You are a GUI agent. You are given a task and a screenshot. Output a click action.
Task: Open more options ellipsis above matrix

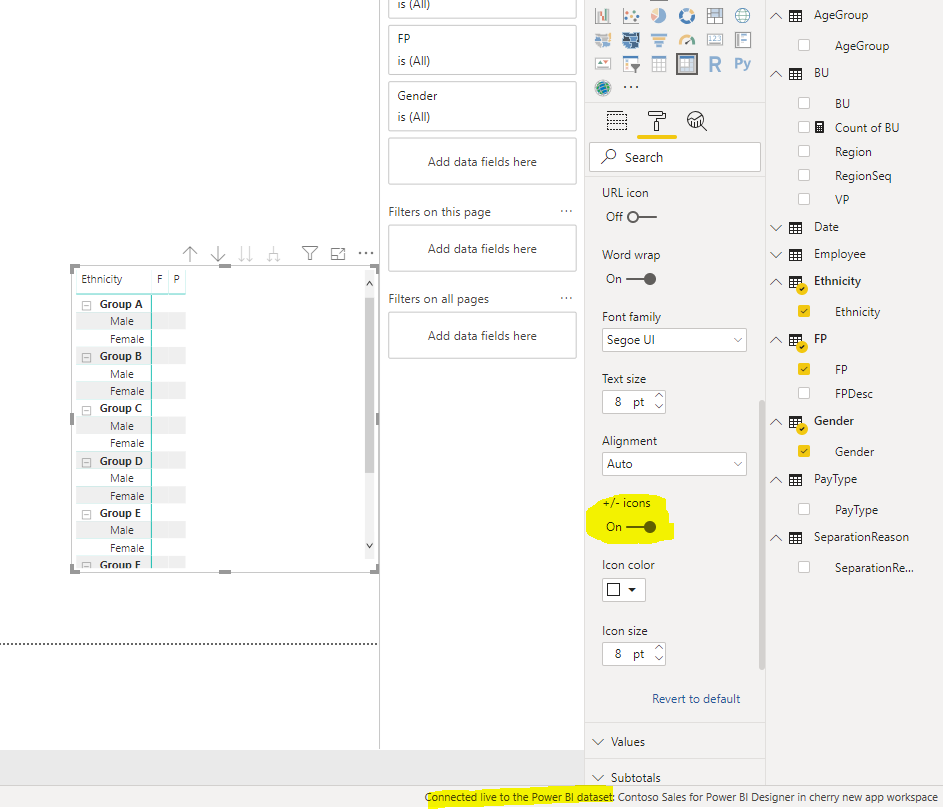click(x=366, y=253)
